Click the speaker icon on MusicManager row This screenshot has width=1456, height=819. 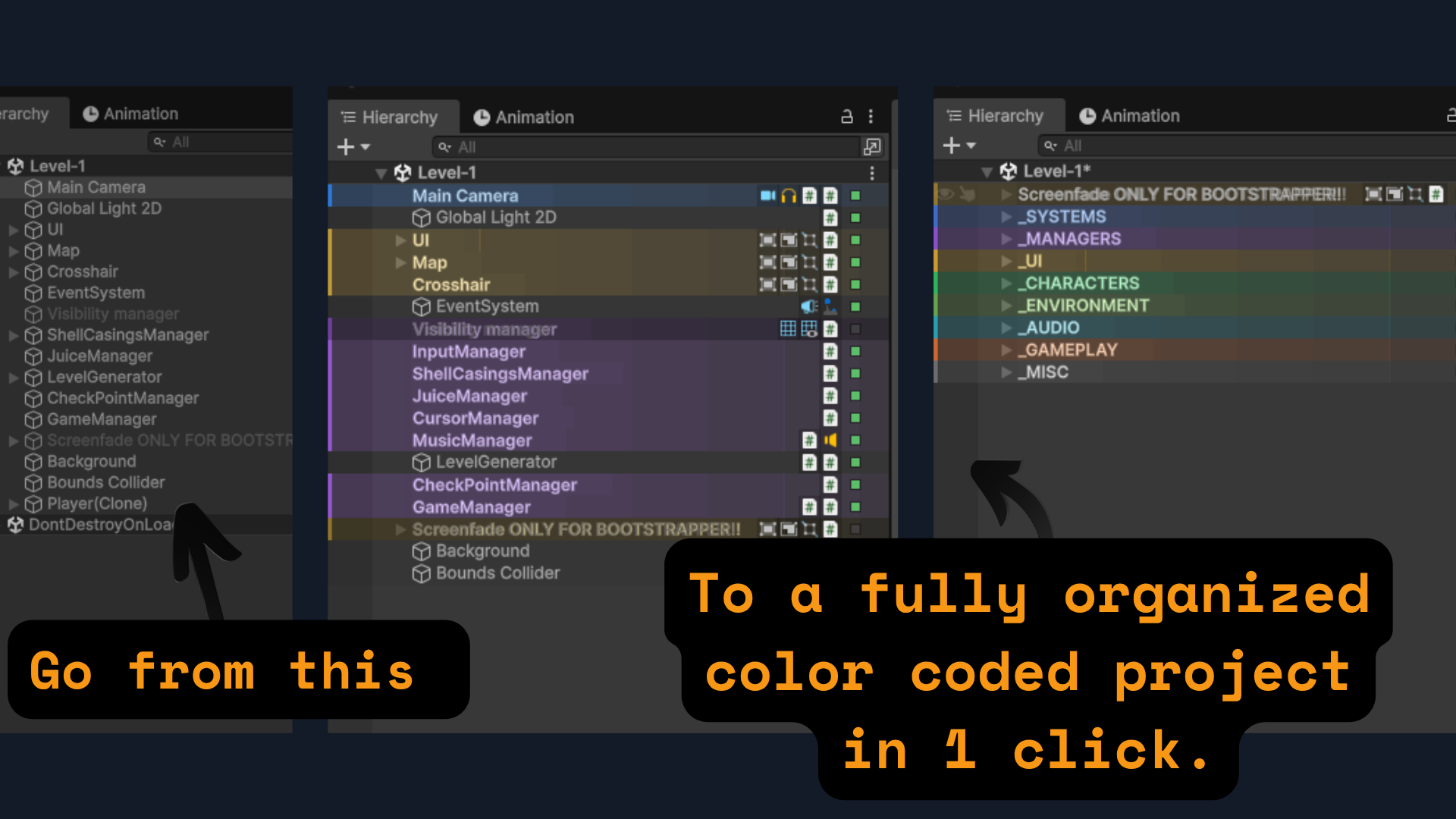831,440
